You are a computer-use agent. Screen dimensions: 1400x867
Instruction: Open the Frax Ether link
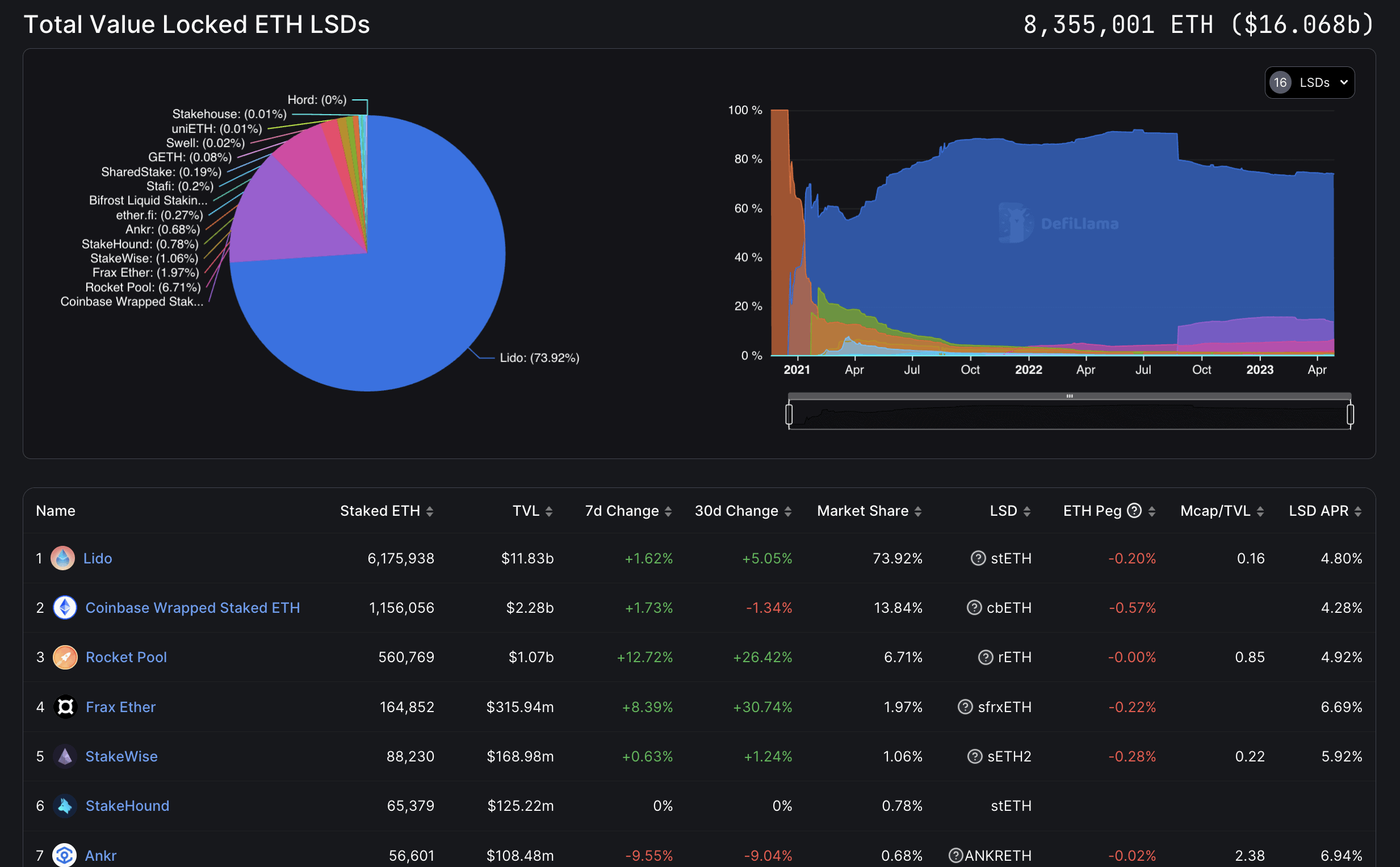point(120,706)
